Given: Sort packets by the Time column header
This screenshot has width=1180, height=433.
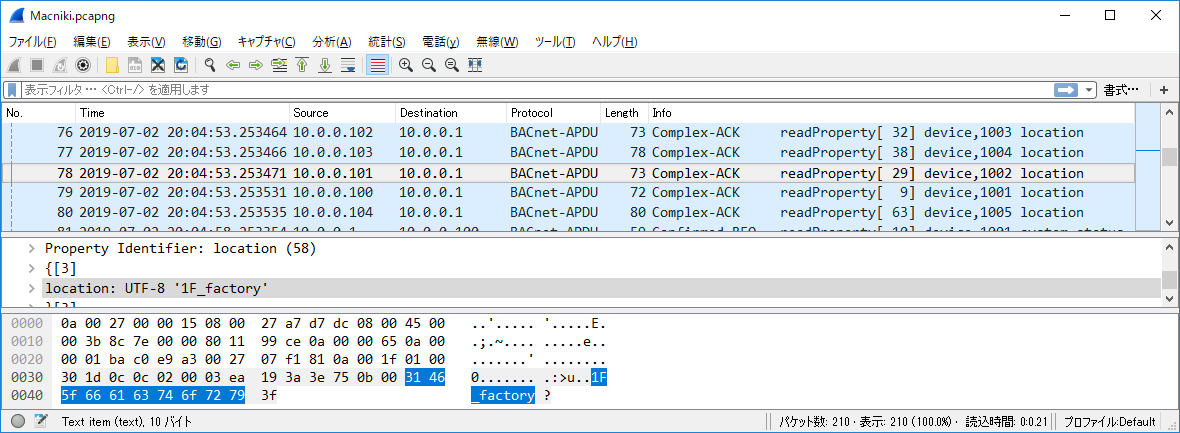Looking at the screenshot, I should pyautogui.click(x=183, y=113).
